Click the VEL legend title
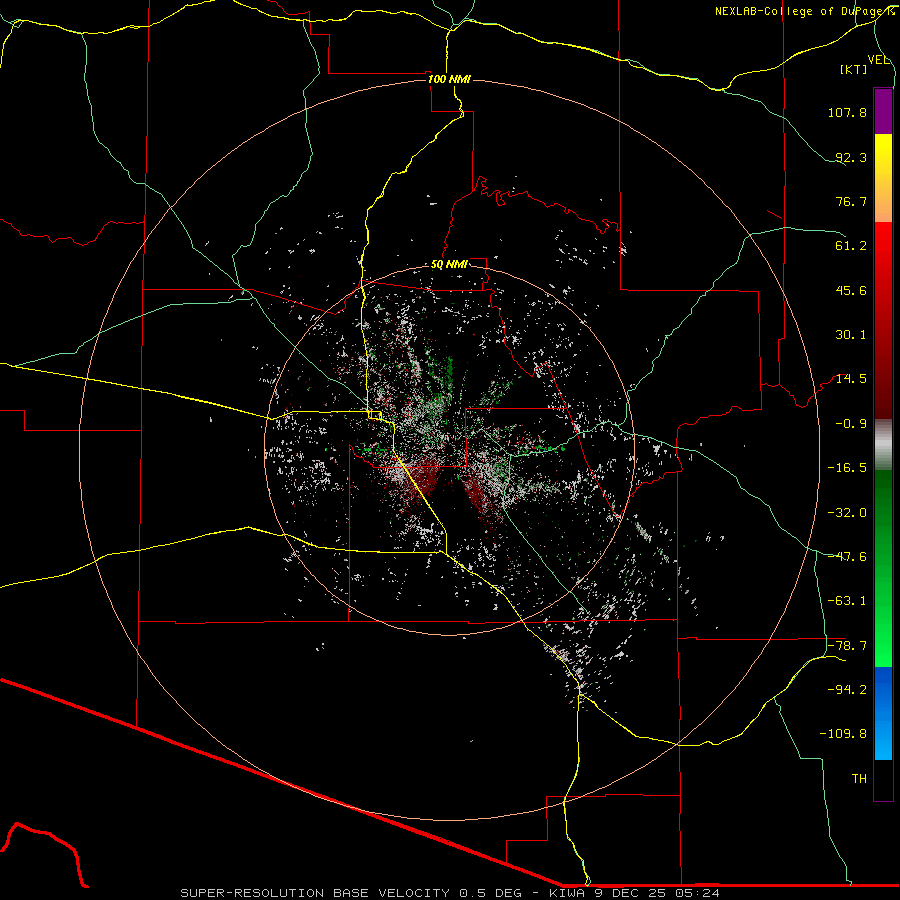This screenshot has height=900, width=900. click(x=878, y=60)
